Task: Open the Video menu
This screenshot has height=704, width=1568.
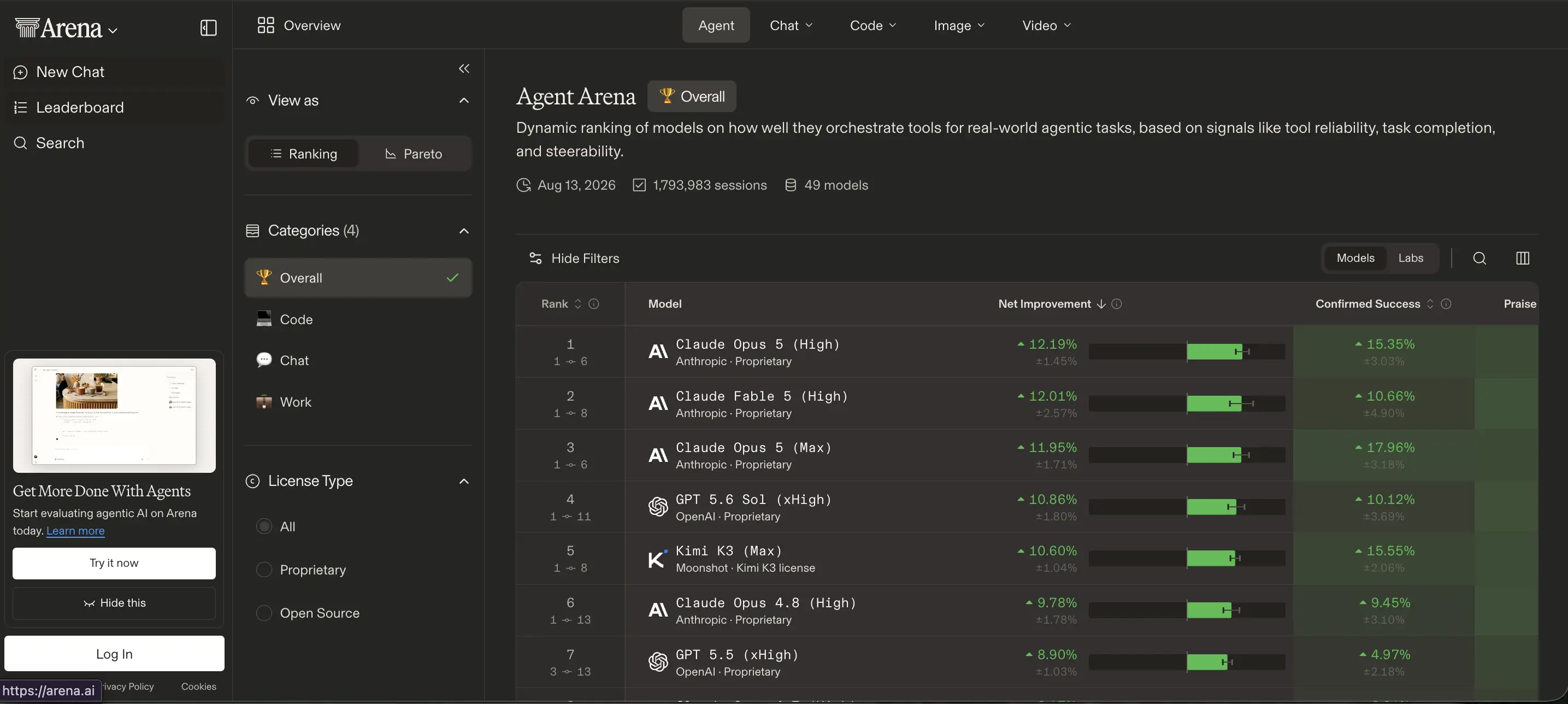Action: tap(1046, 25)
